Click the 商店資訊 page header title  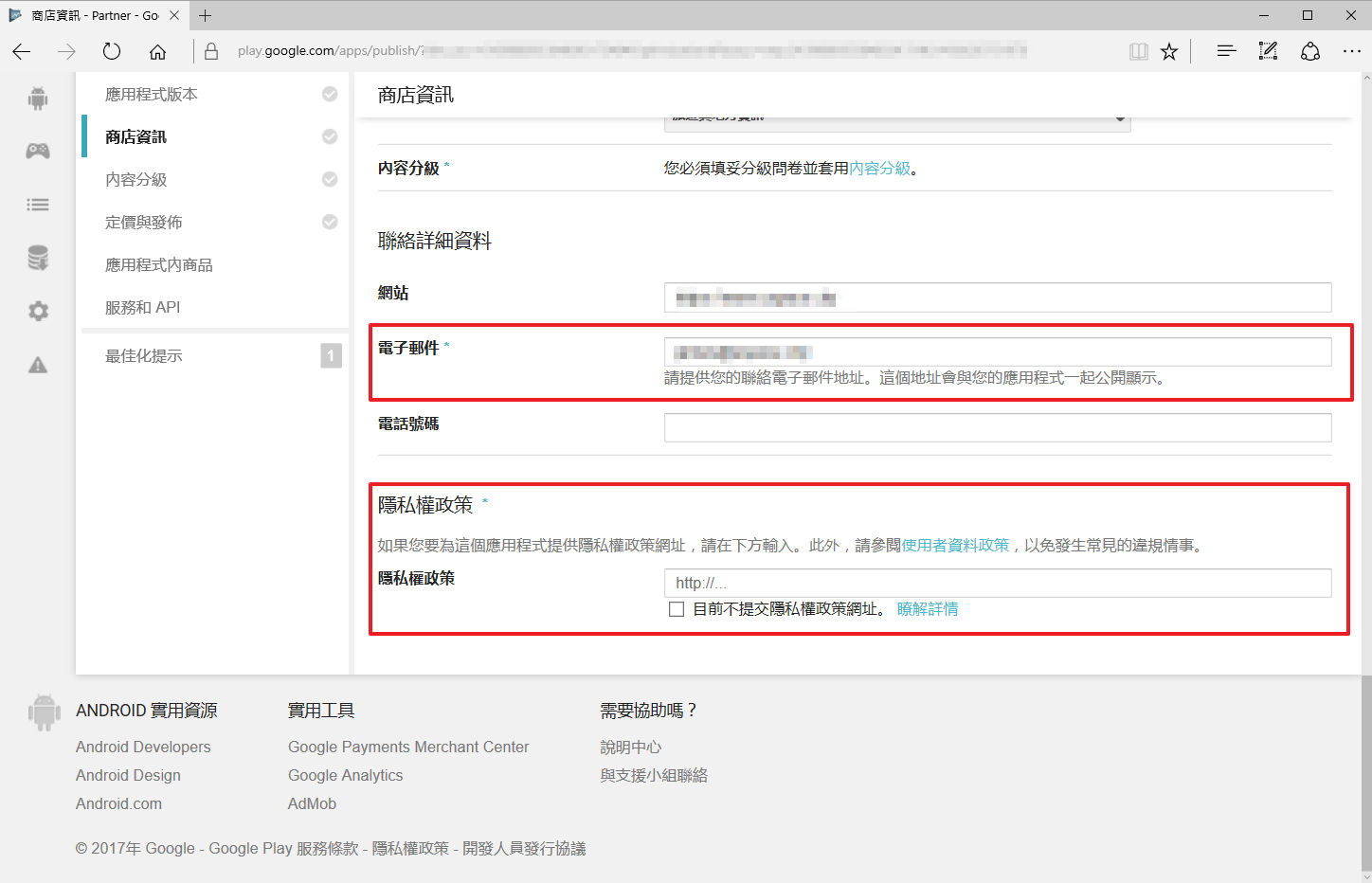click(416, 95)
